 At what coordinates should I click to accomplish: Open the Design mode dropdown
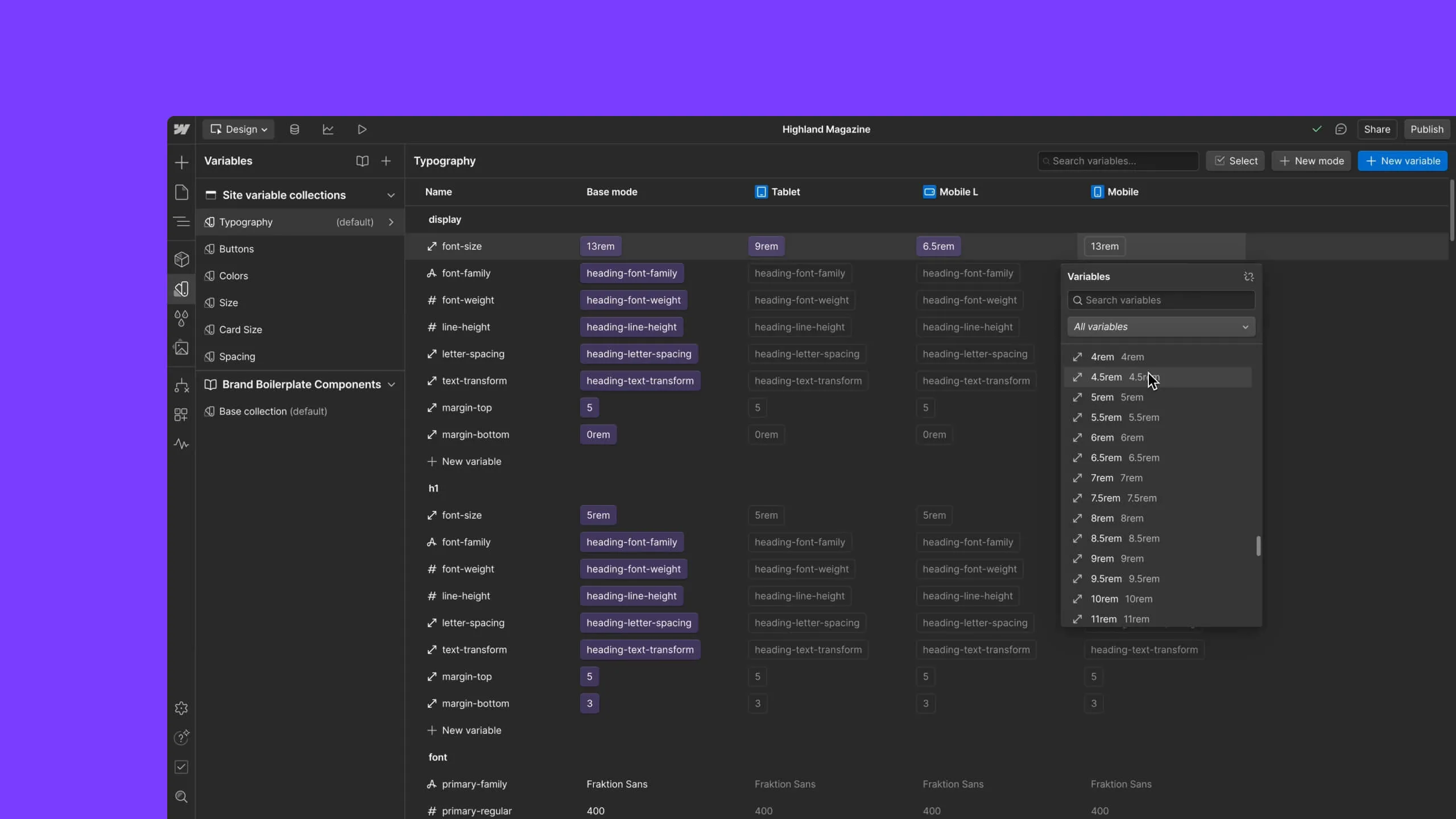(x=238, y=129)
